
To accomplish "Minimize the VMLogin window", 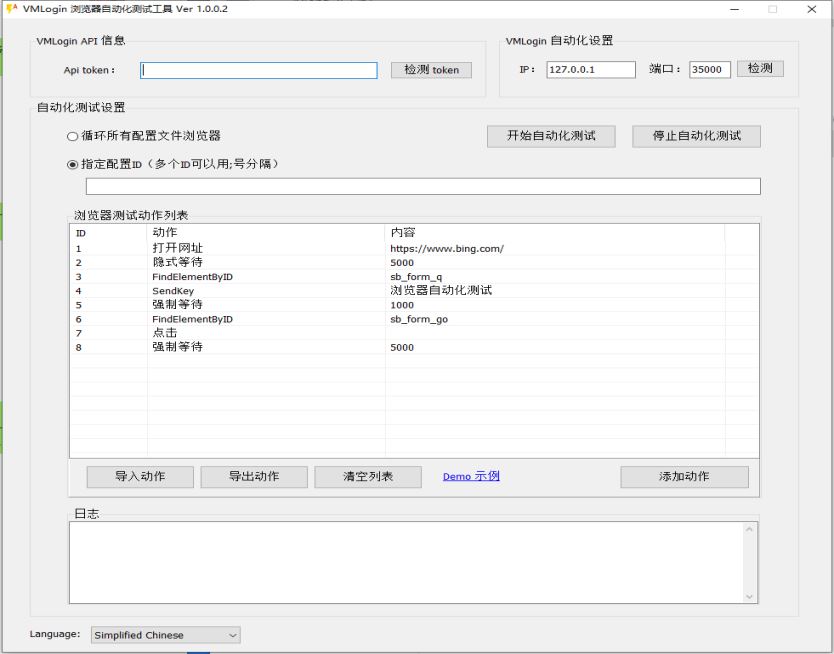I will click(735, 9).
